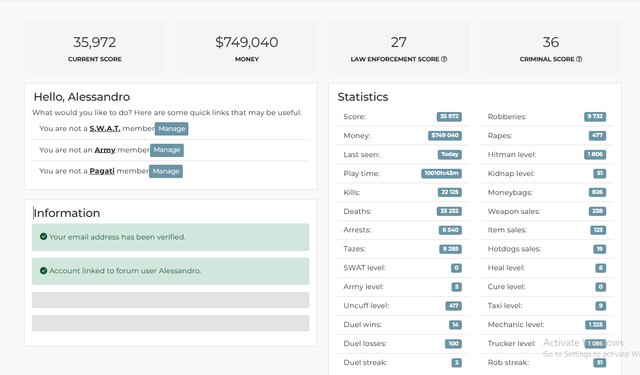
Task: Click the Rob streak value badge
Action: point(600,362)
